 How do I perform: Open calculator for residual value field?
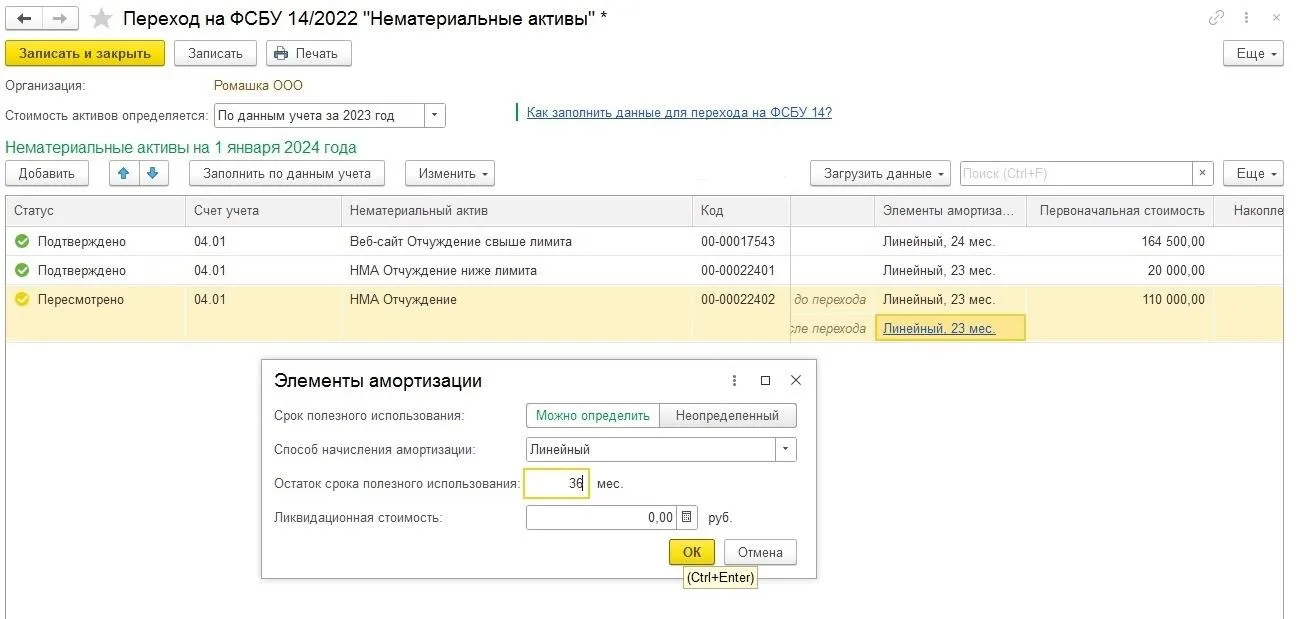[x=686, y=517]
